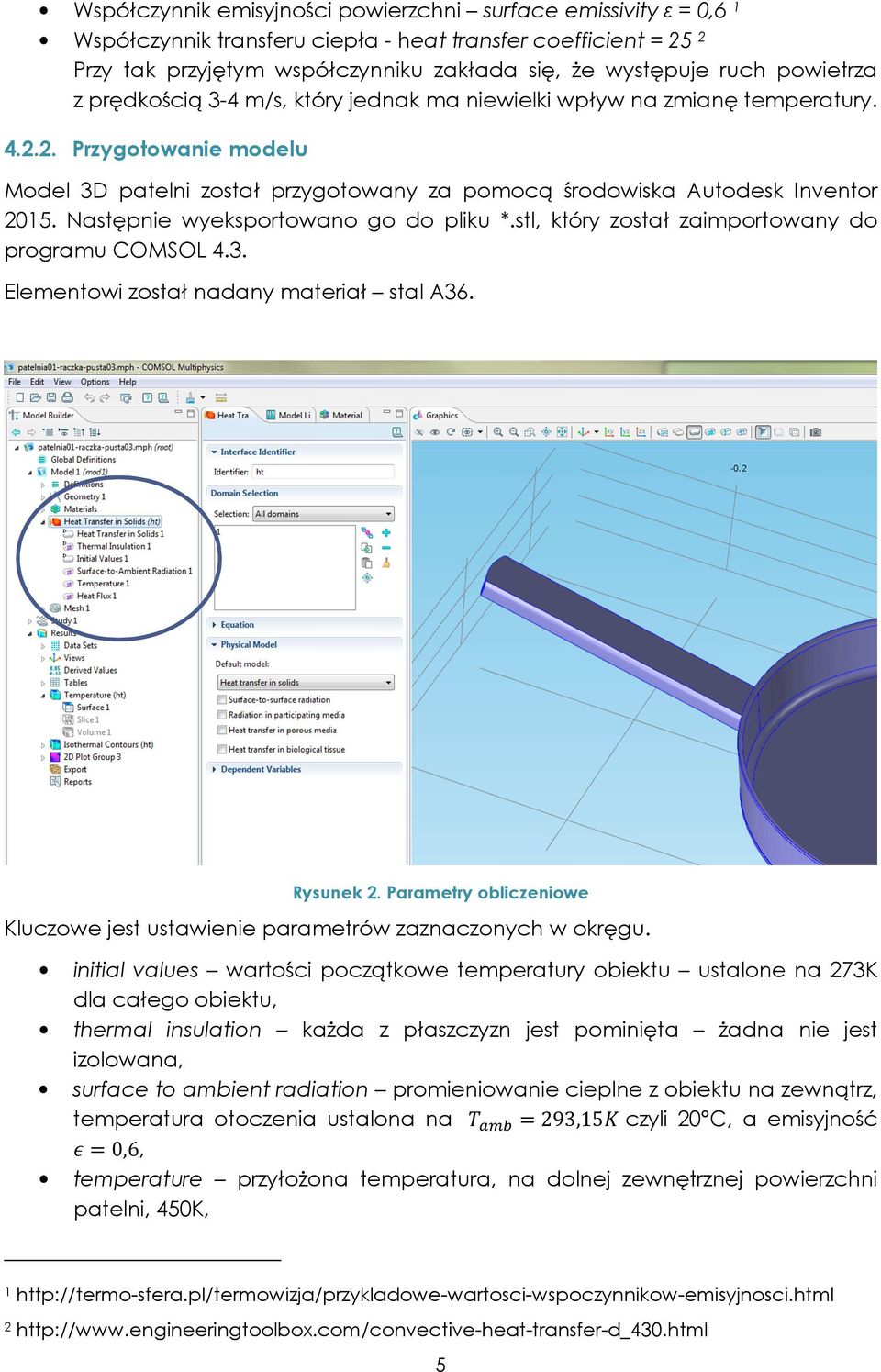Click the help icon in settings panel
The width and height of the screenshot is (881, 1372).
[397, 431]
